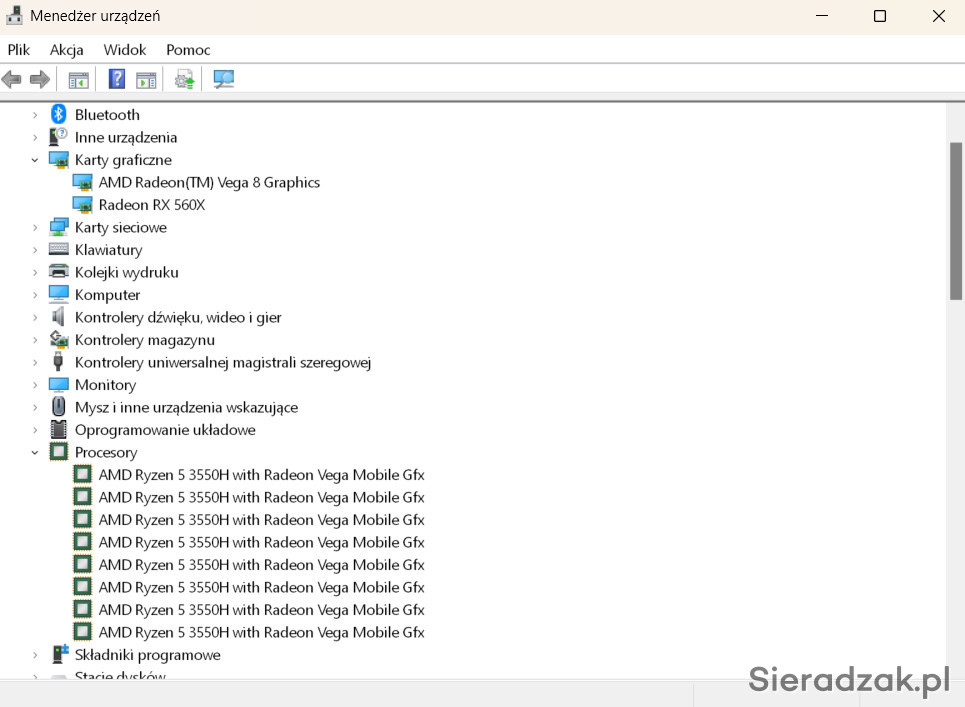Maximize the Menedżer urządzeń window
Viewport: 965px width, 707px height.
[880, 16]
